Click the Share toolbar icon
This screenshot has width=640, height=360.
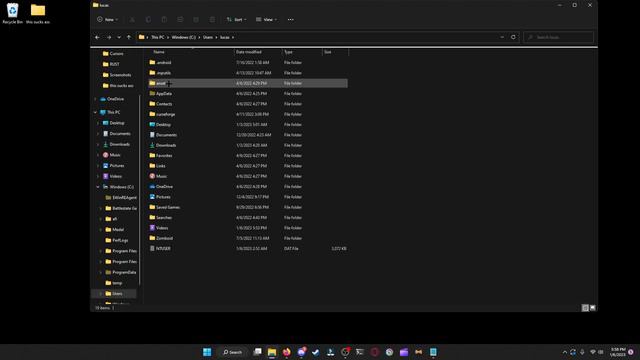click(x=196, y=20)
